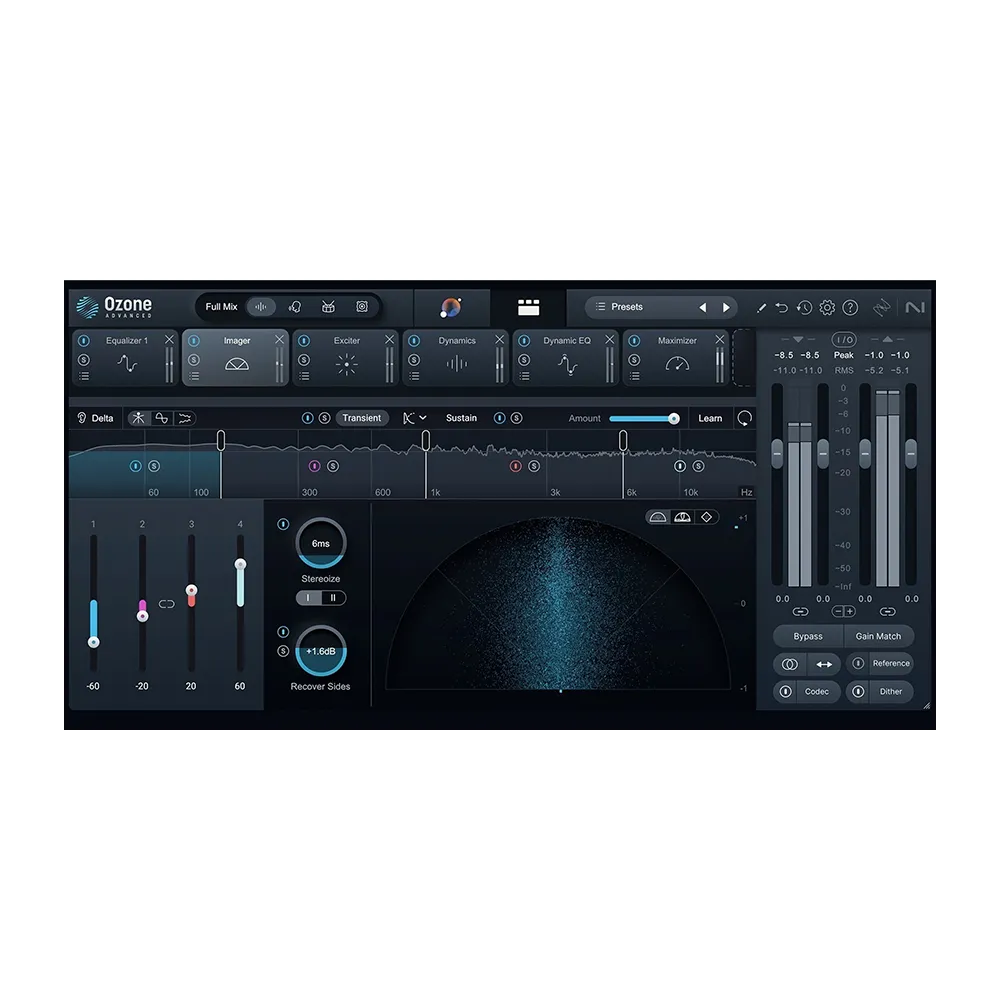This screenshot has height=1000, width=1000.
Task: Select the Transient mode
Action: point(362,418)
